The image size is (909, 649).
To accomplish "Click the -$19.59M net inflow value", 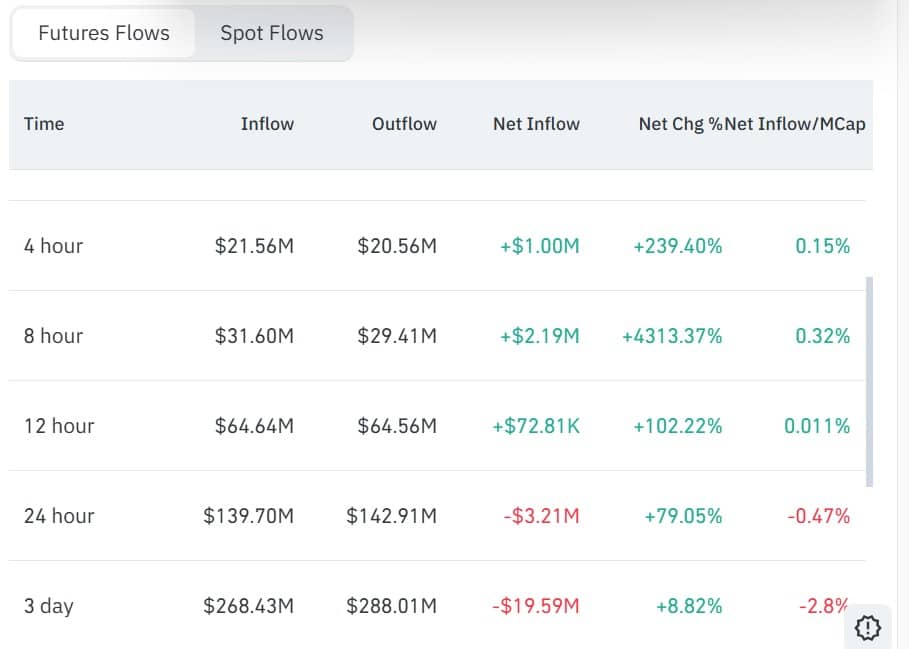I will tap(535, 606).
